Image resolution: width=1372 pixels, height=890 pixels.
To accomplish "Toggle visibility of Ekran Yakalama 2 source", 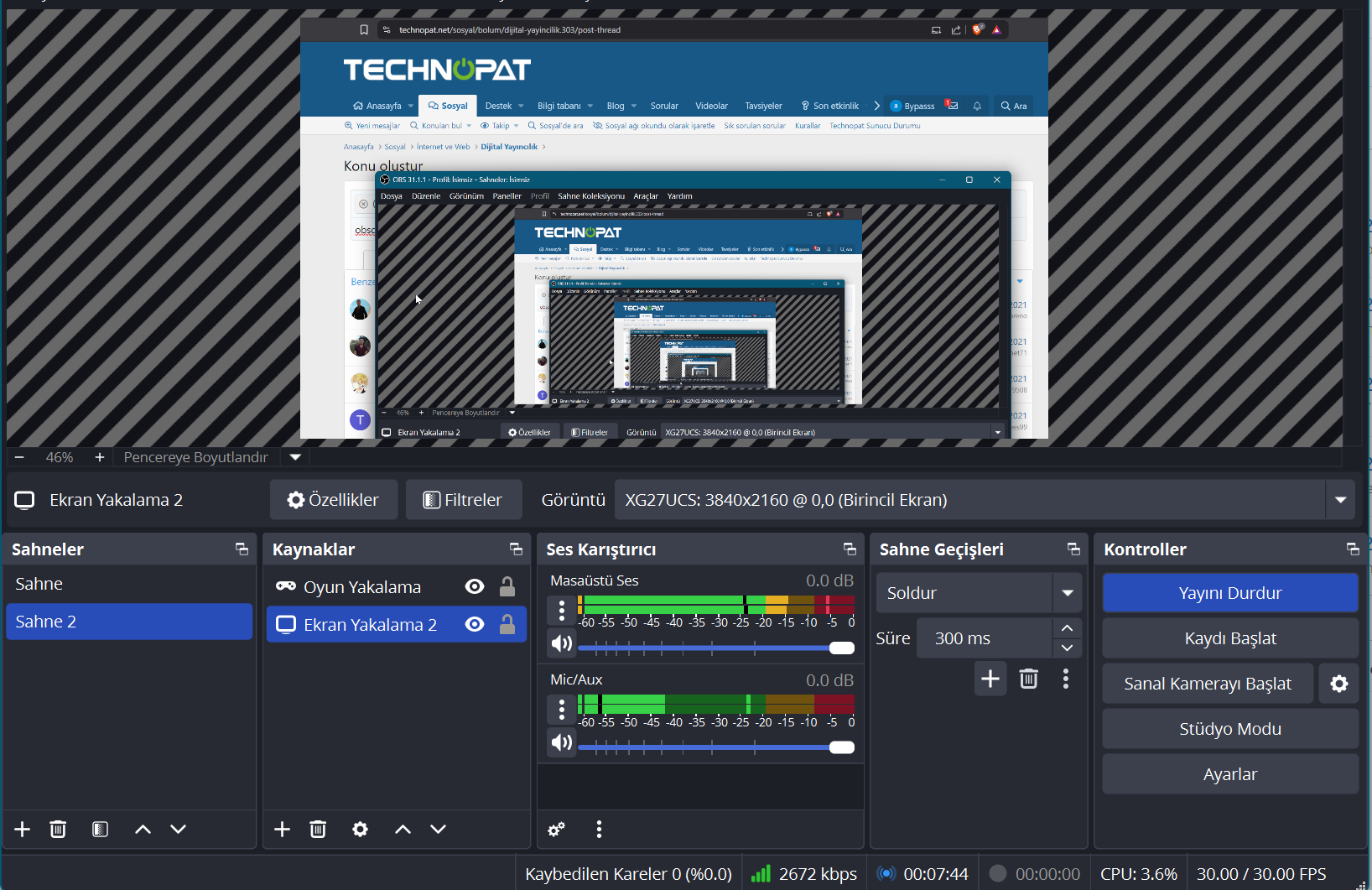I will pyautogui.click(x=475, y=624).
